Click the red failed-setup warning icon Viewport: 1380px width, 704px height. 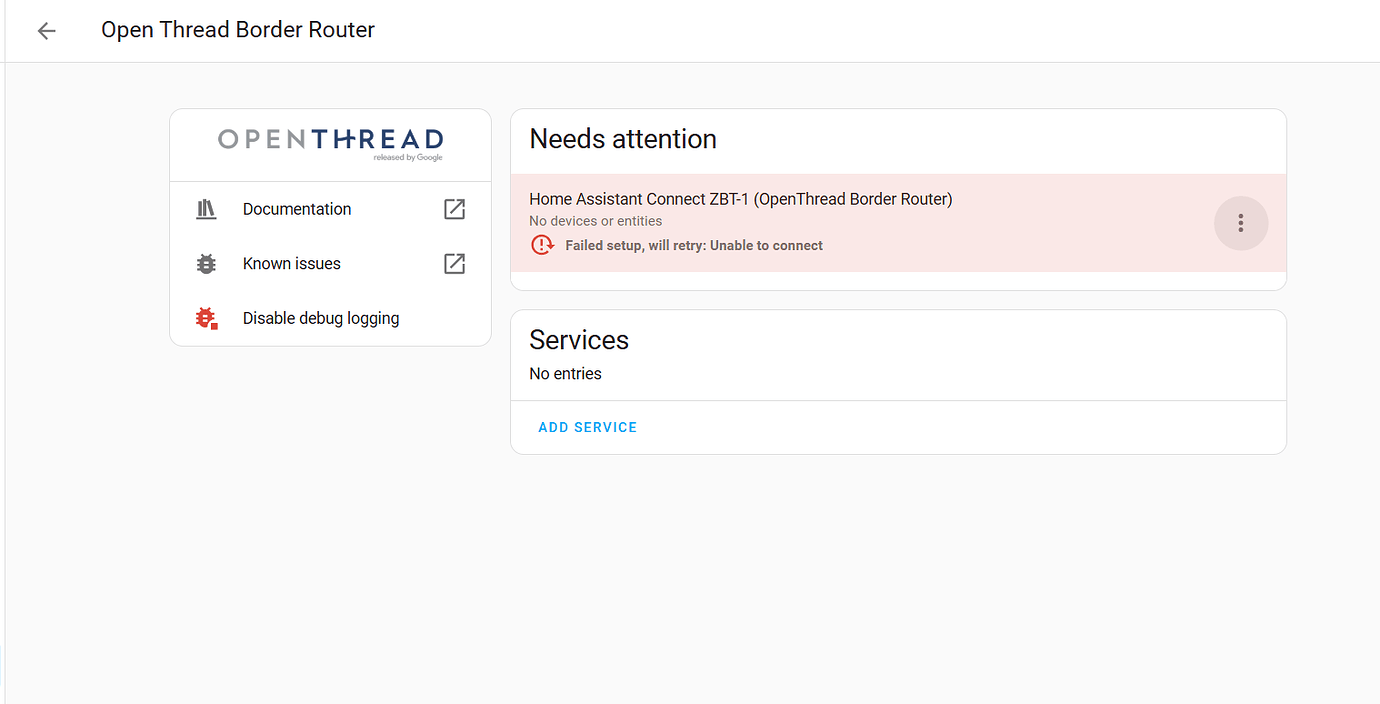click(x=542, y=244)
